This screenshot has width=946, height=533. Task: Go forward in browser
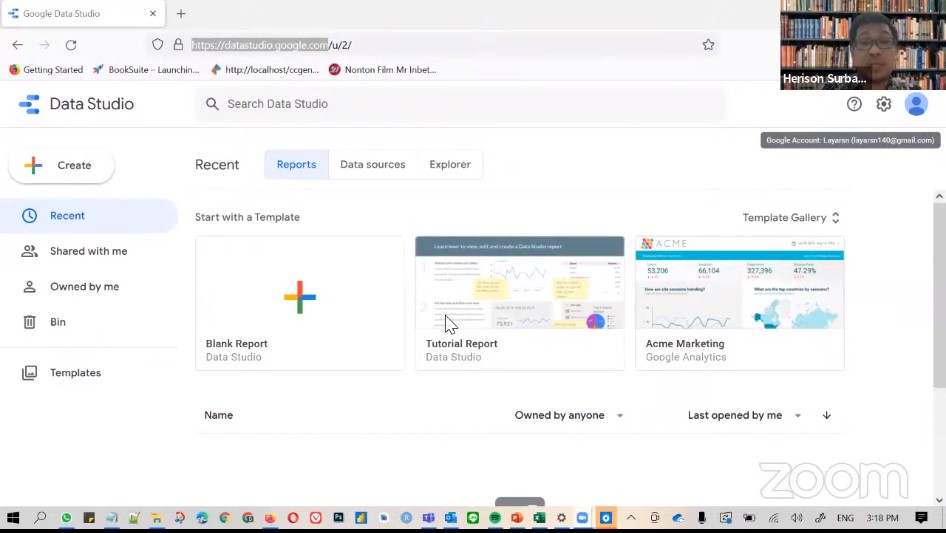coord(44,45)
